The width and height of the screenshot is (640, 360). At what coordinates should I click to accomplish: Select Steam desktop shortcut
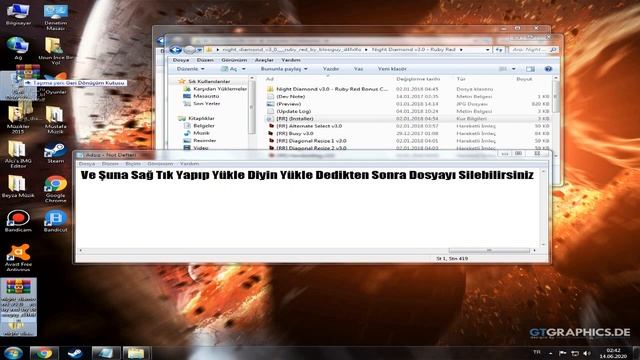tap(56, 153)
